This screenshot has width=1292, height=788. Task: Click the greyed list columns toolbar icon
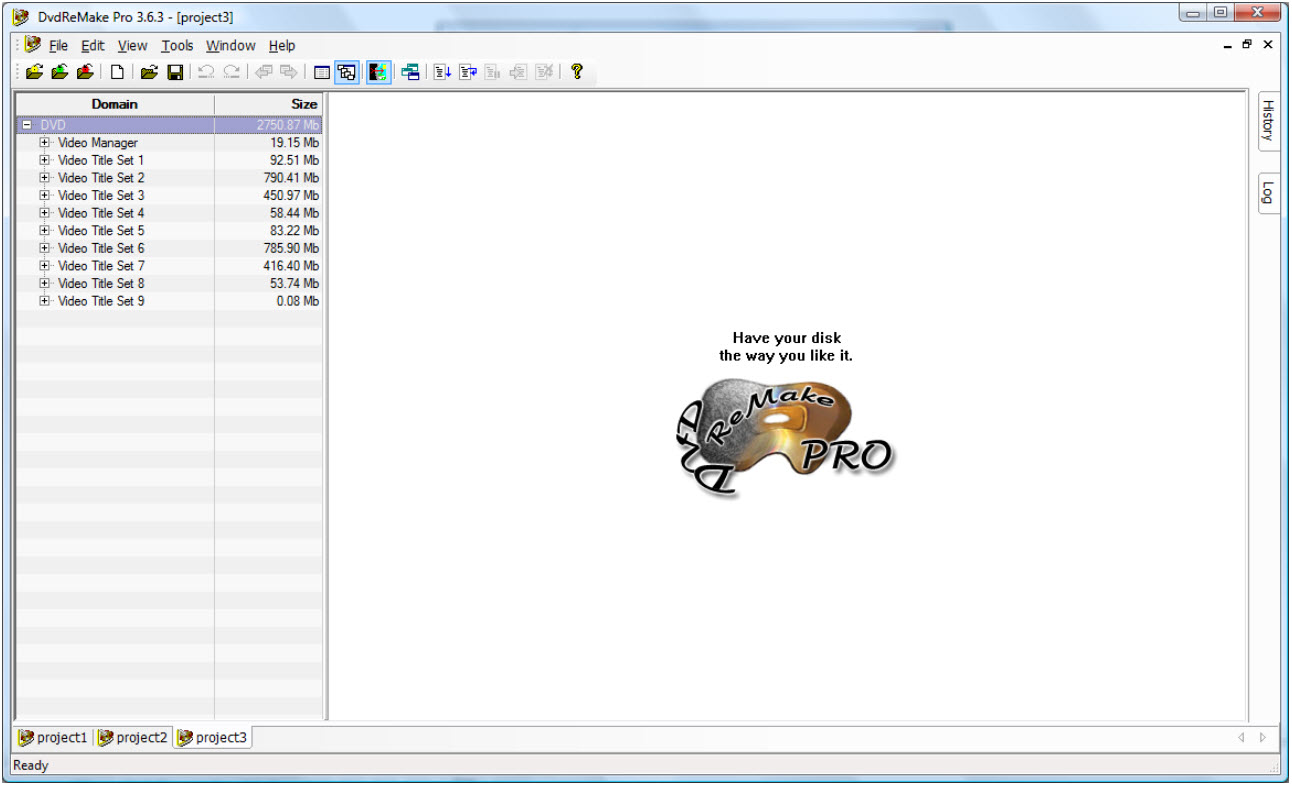tap(493, 72)
